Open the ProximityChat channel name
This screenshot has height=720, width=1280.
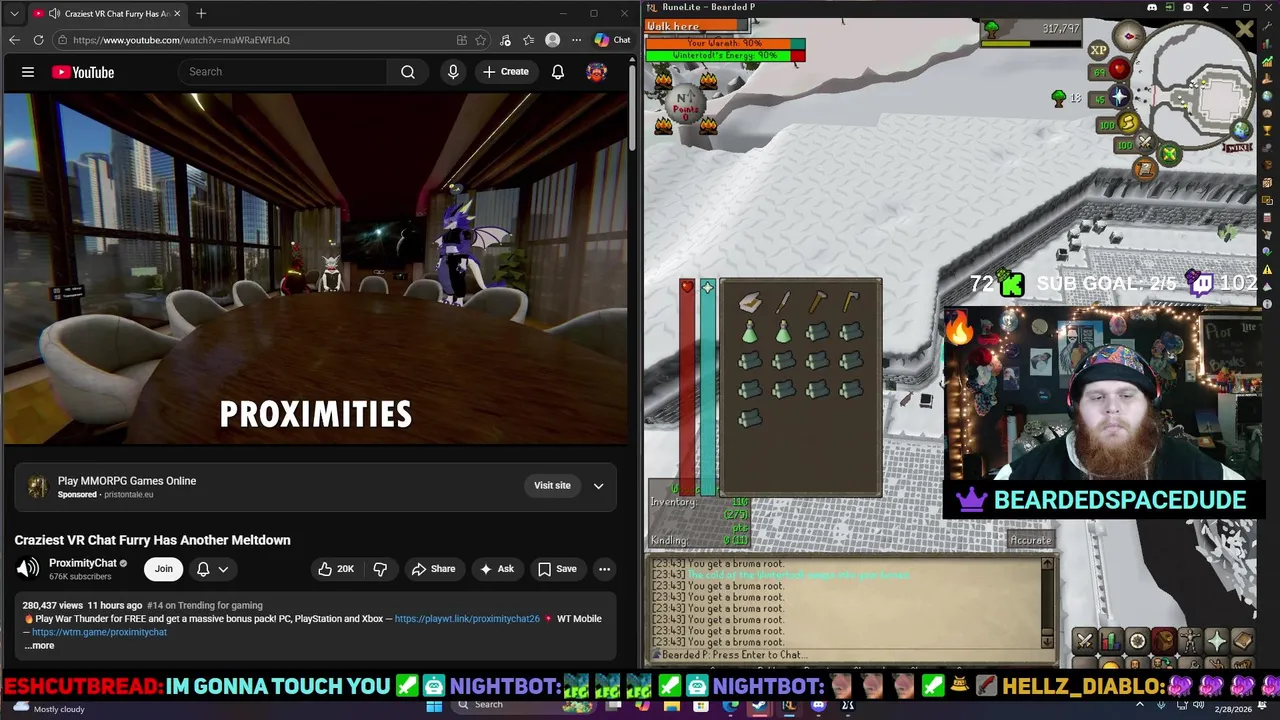coord(83,563)
